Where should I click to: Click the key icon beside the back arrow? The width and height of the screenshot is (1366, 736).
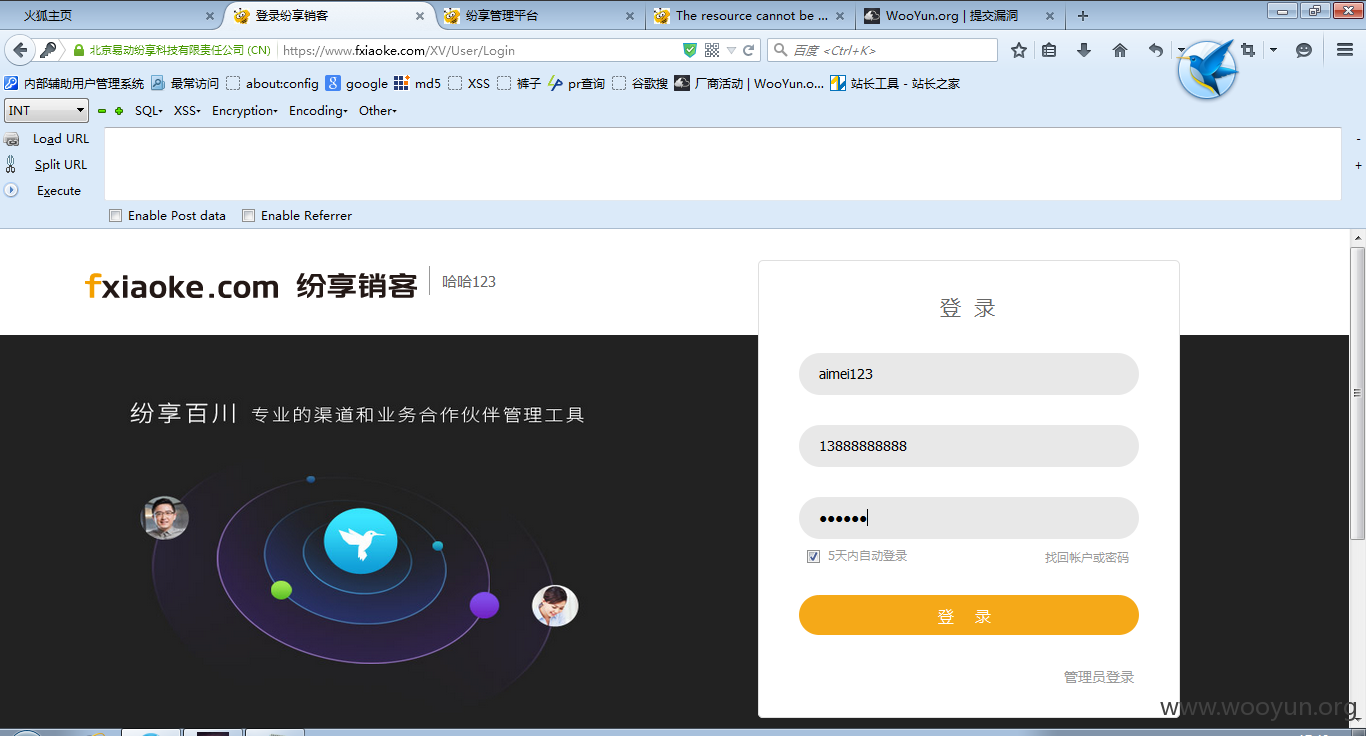point(48,50)
